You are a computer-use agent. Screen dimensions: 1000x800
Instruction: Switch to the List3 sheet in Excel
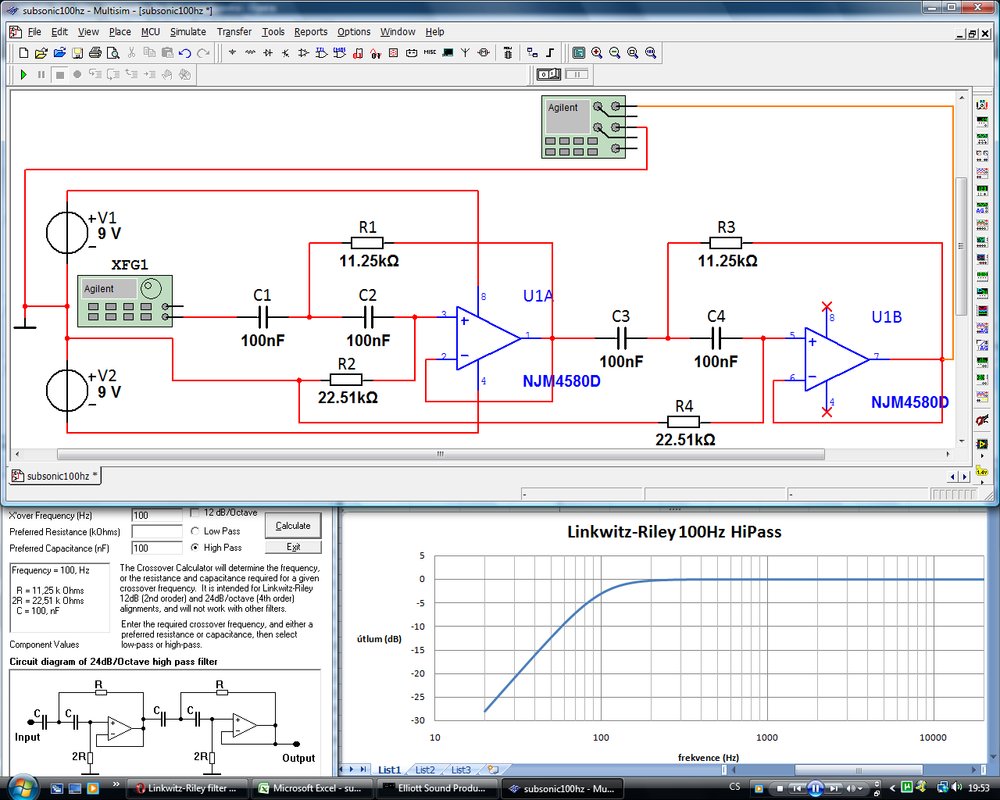(x=460, y=770)
